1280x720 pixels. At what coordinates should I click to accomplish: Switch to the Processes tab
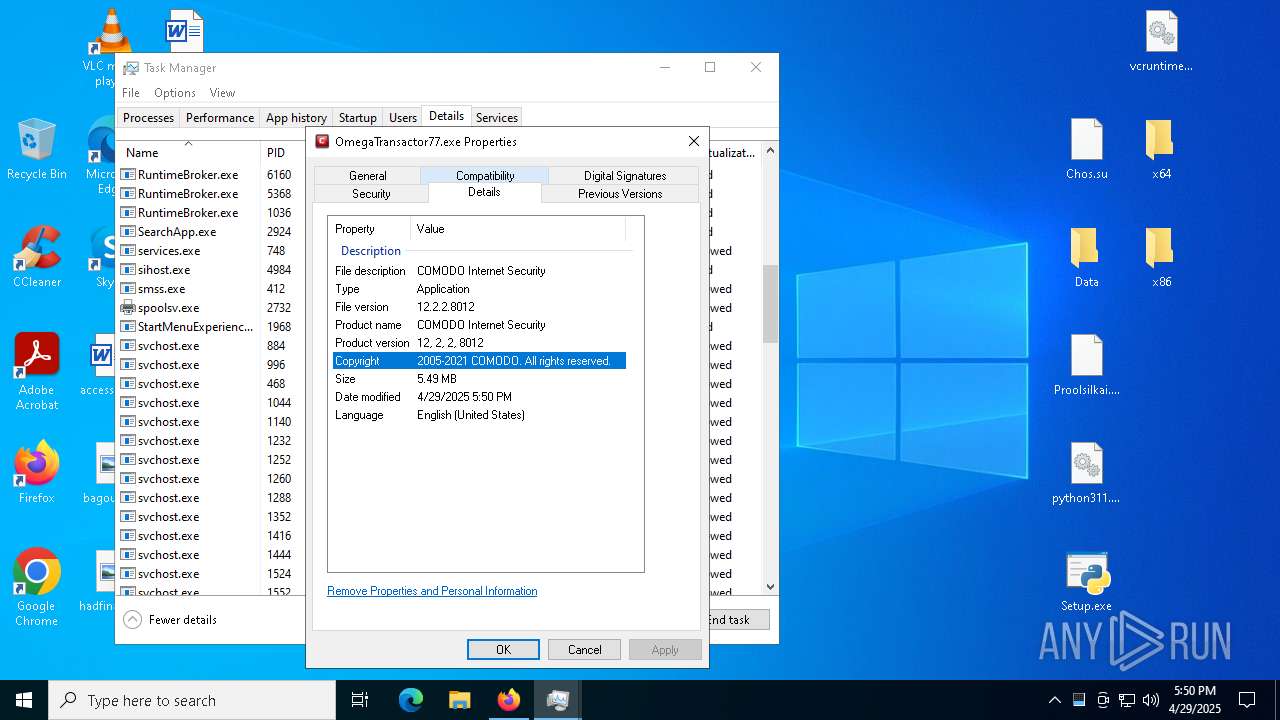[x=148, y=118]
